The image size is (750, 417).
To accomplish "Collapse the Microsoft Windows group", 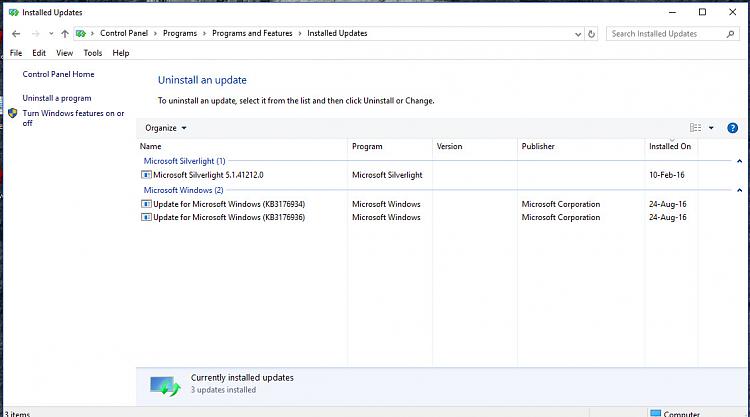I will click(739, 190).
